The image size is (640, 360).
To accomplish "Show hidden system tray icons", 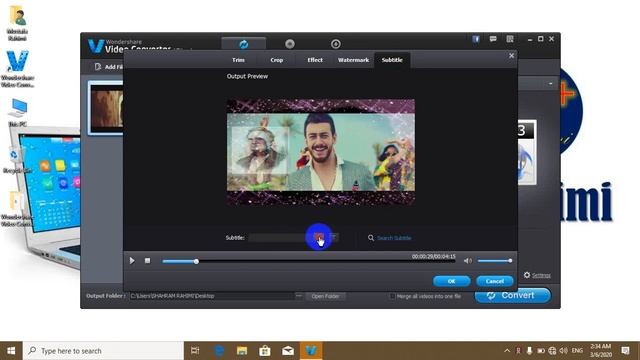I will click(507, 351).
